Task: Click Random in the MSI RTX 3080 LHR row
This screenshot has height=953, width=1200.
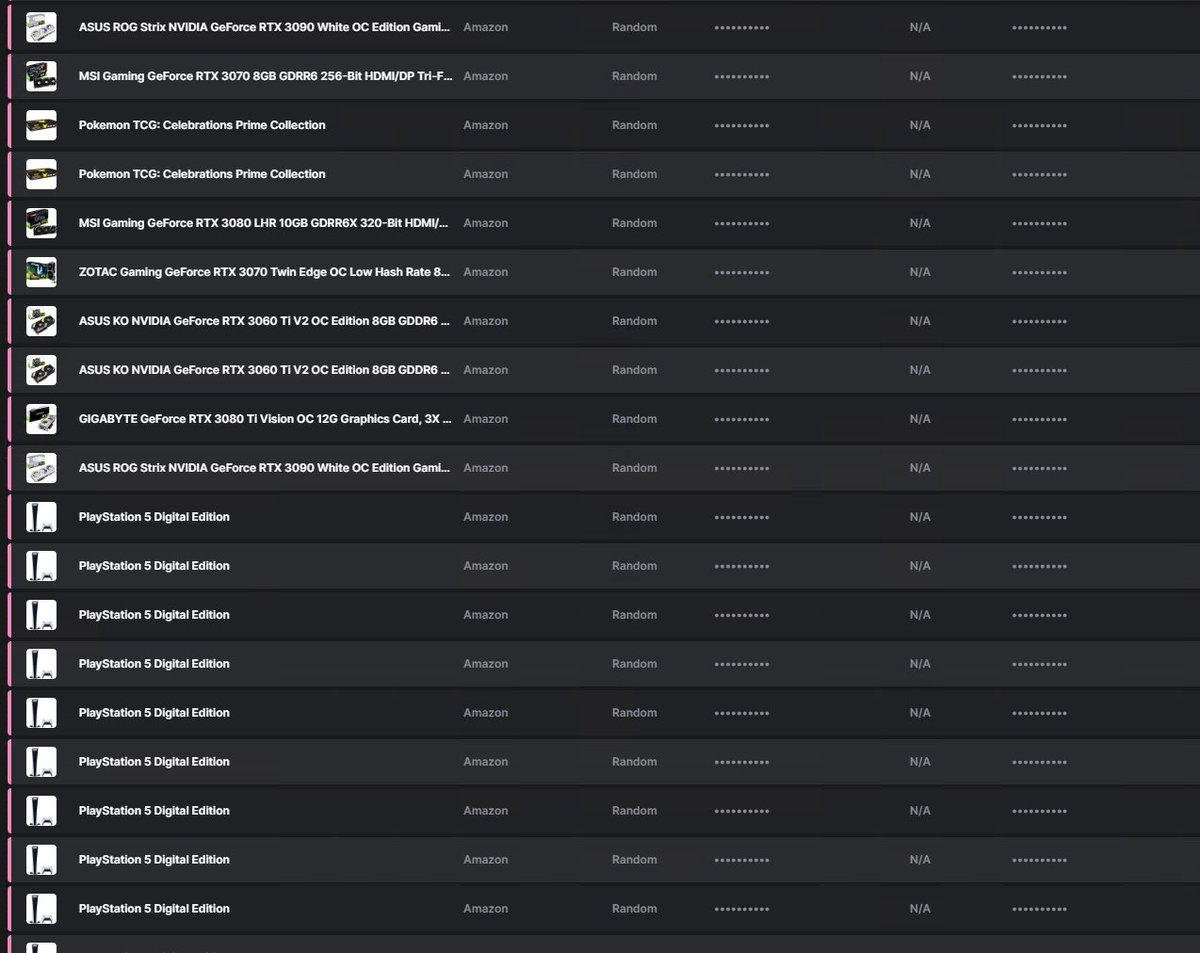Action: tap(634, 223)
